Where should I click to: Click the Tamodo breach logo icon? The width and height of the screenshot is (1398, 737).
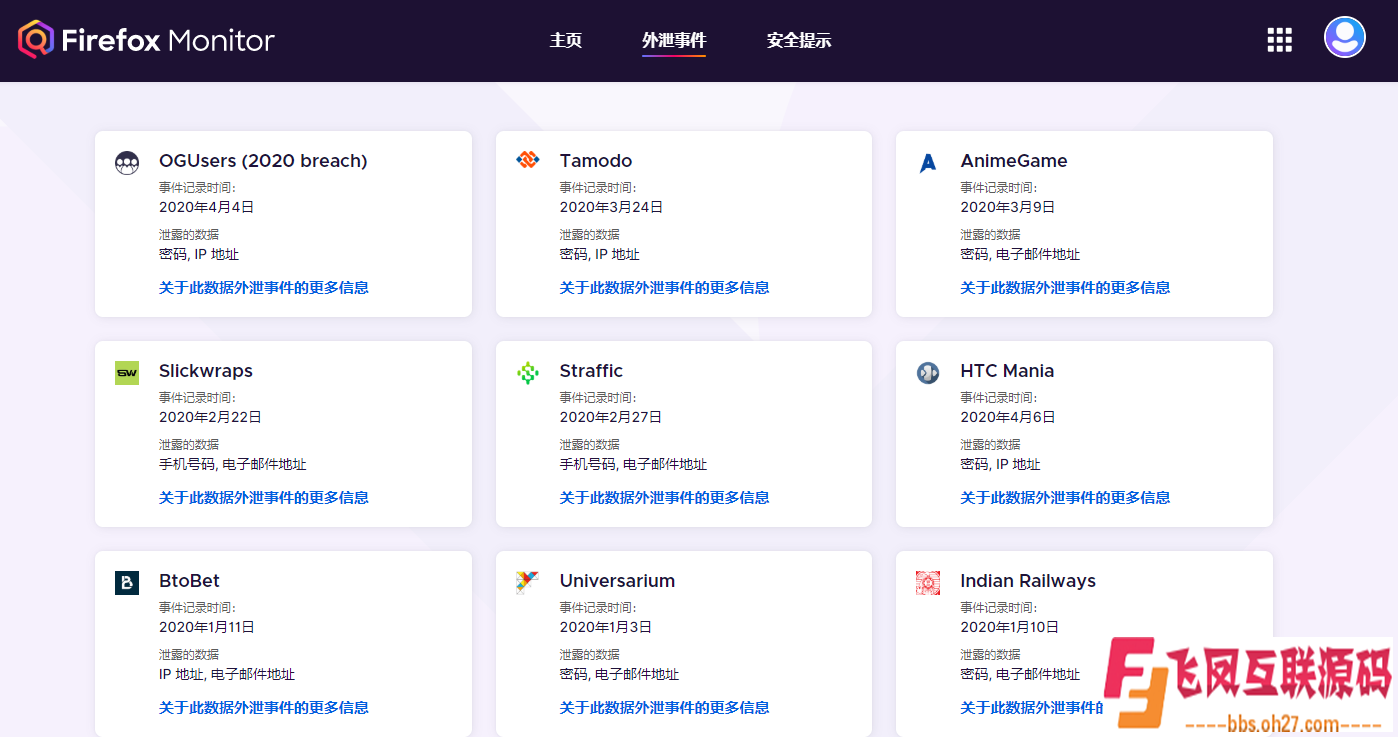(528, 160)
